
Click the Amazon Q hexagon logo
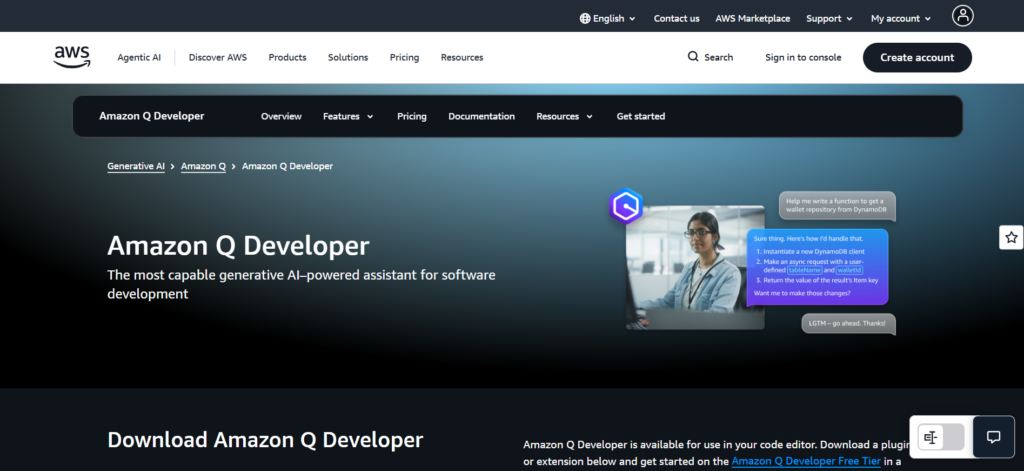pyautogui.click(x=626, y=206)
